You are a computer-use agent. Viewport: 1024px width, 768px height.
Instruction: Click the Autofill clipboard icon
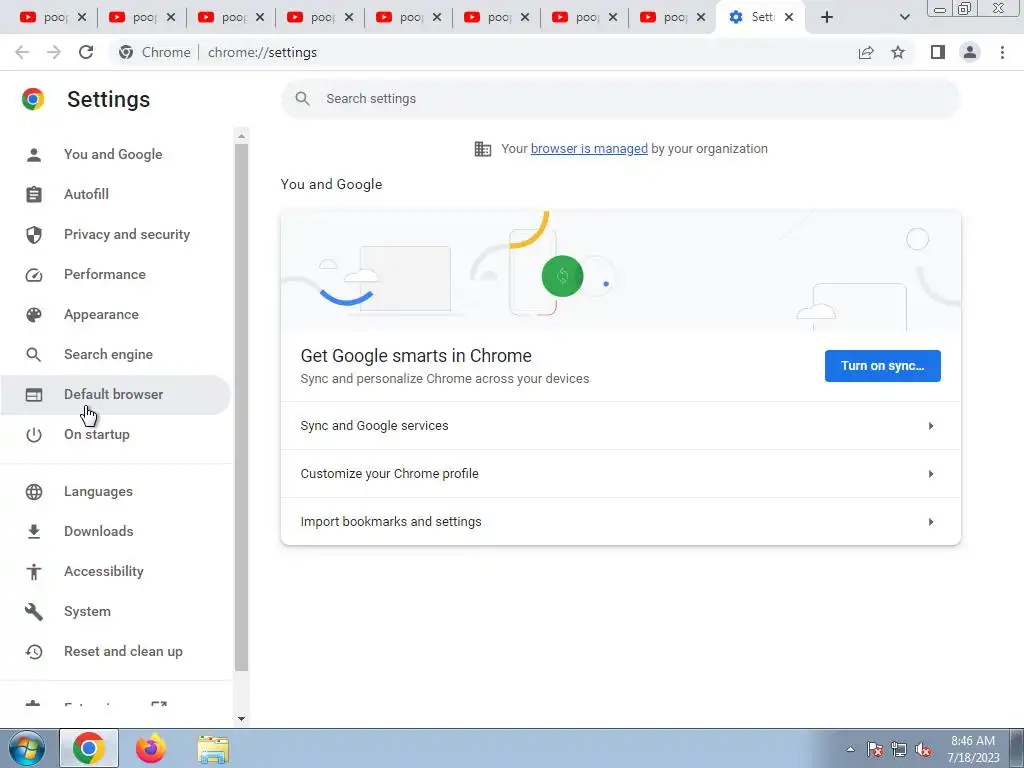point(34,194)
